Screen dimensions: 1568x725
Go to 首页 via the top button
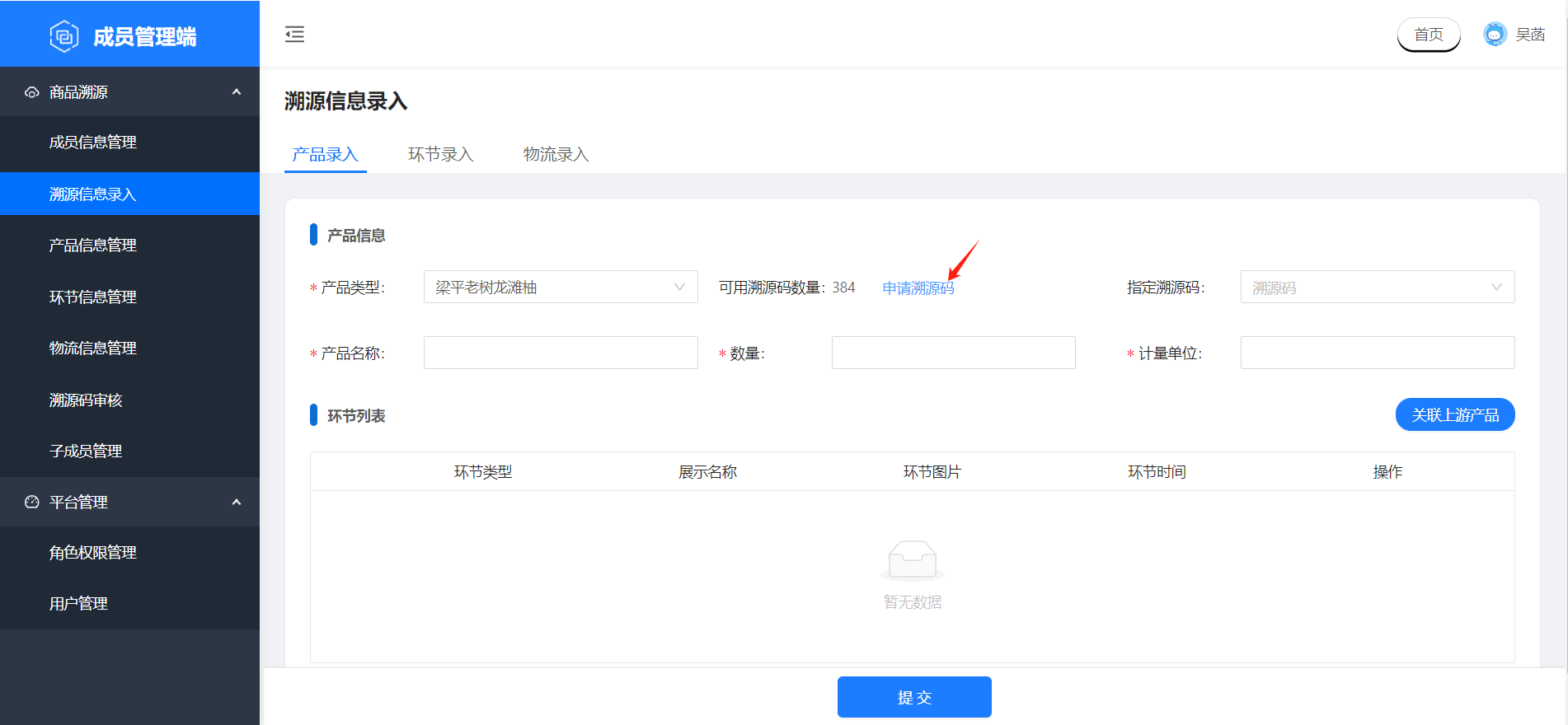[1428, 35]
